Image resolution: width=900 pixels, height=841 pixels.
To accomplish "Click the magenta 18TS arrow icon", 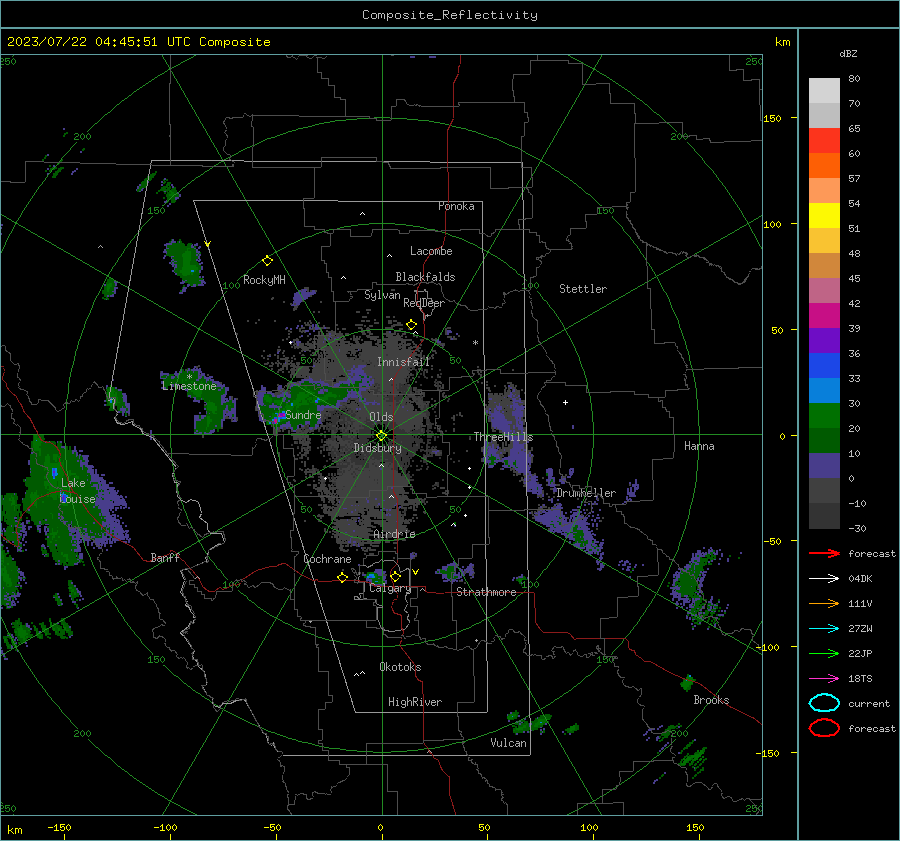I will [x=824, y=679].
